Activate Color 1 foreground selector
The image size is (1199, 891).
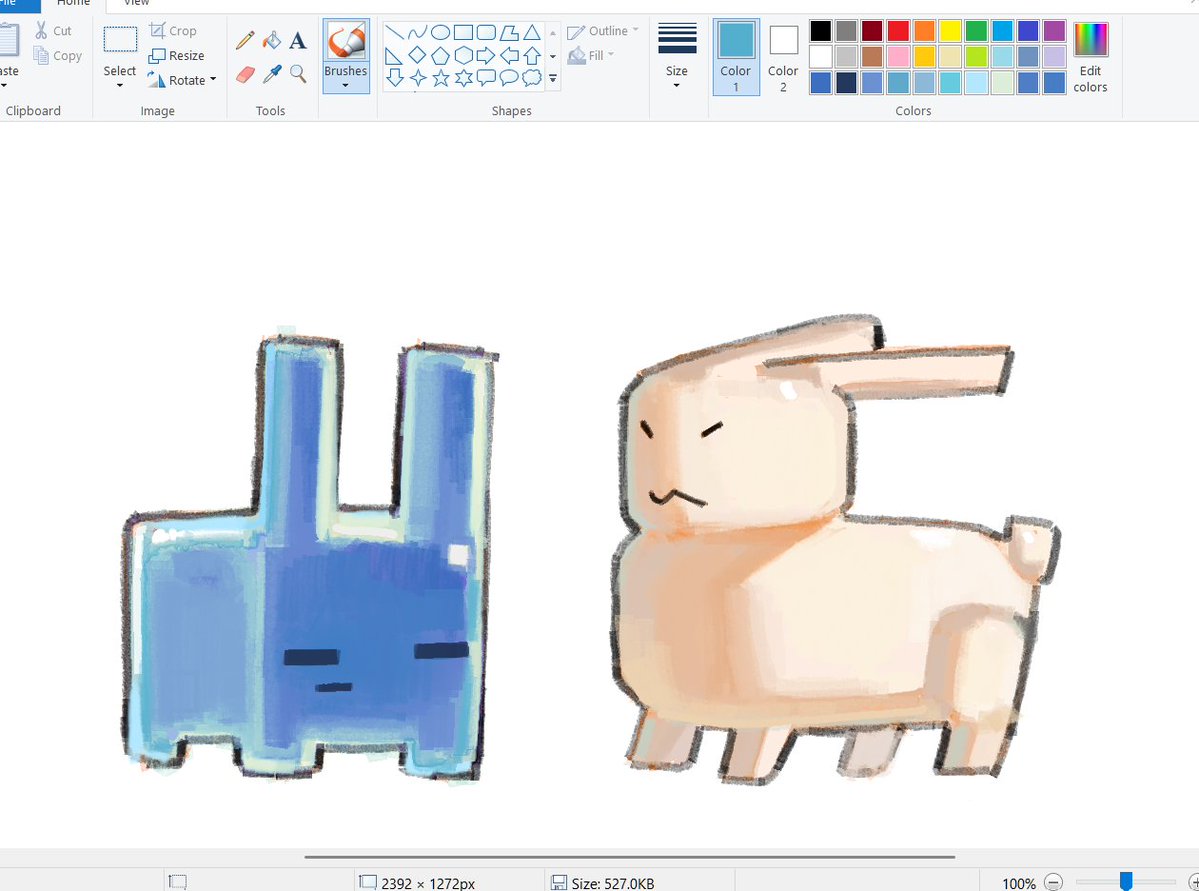[736, 57]
